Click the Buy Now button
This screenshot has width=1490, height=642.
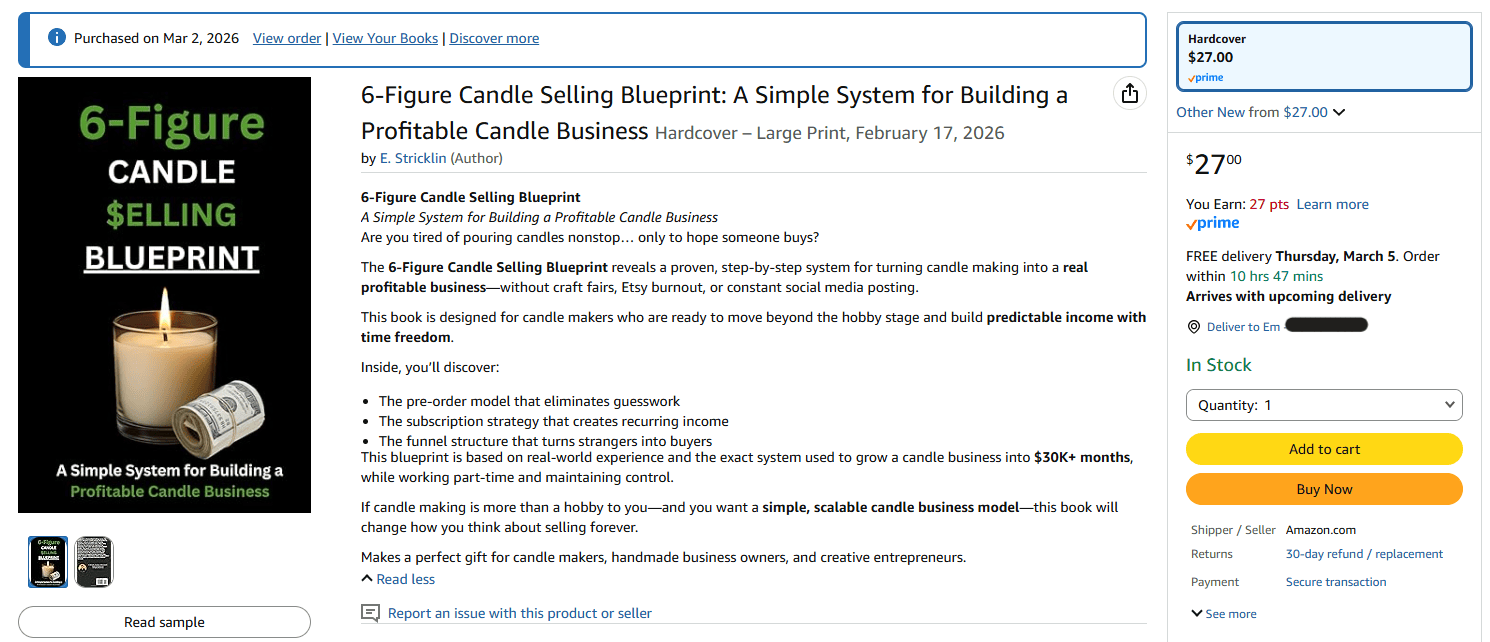click(1324, 489)
